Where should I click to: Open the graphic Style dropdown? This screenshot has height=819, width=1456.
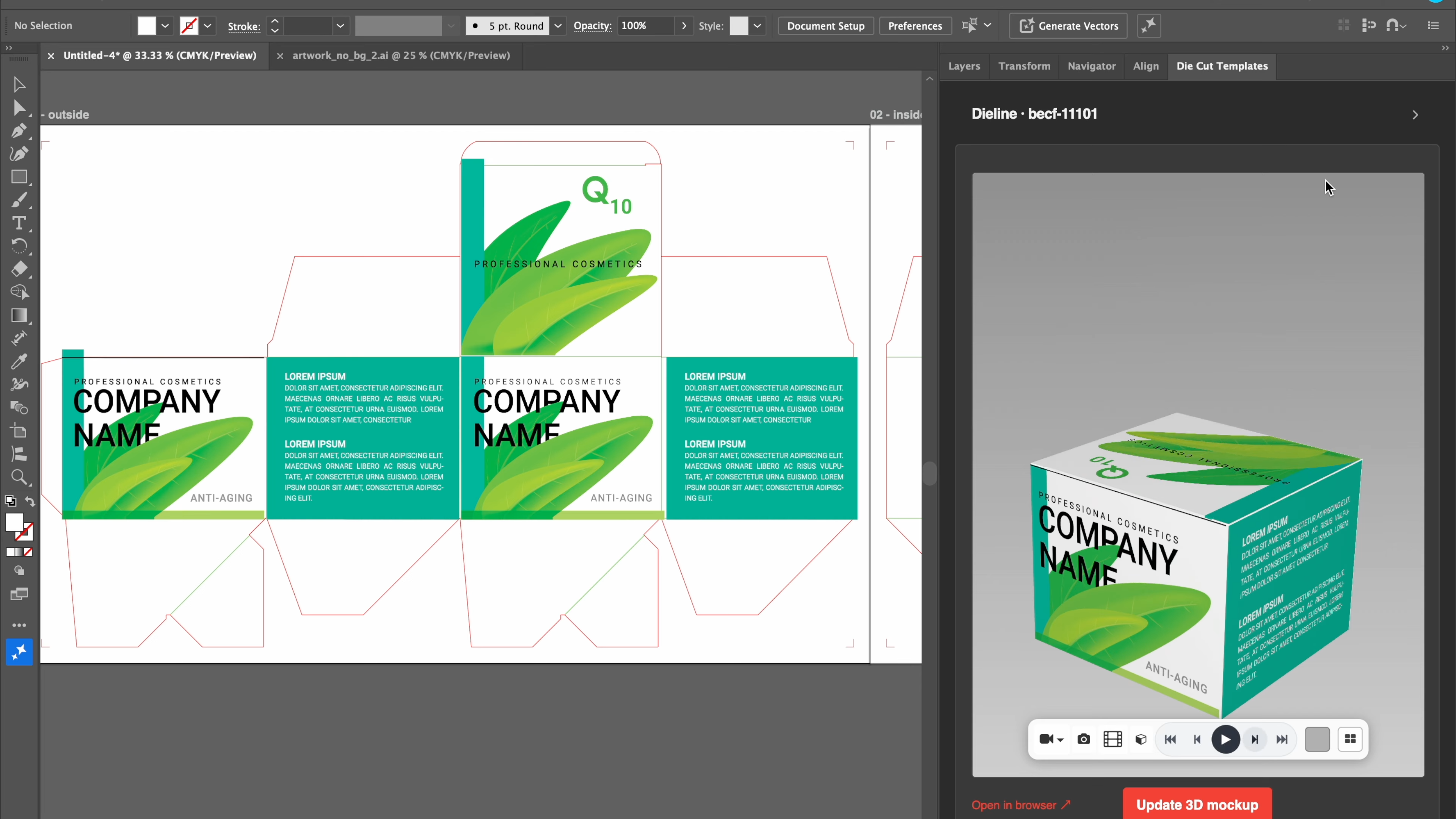click(x=758, y=26)
